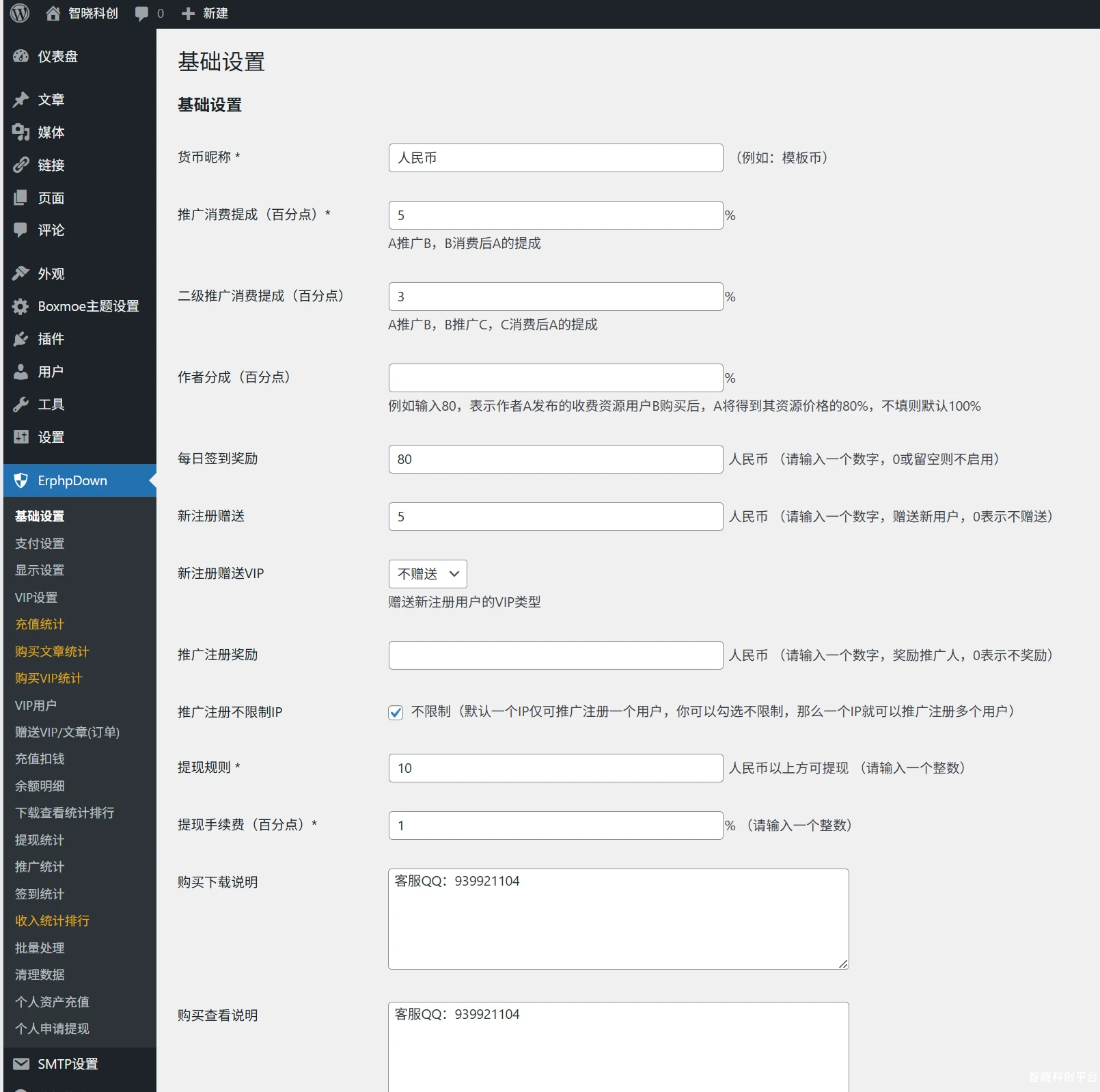The width and height of the screenshot is (1100, 1092).
Task: Open 插件 plugins via its plug icon
Action: point(21,339)
